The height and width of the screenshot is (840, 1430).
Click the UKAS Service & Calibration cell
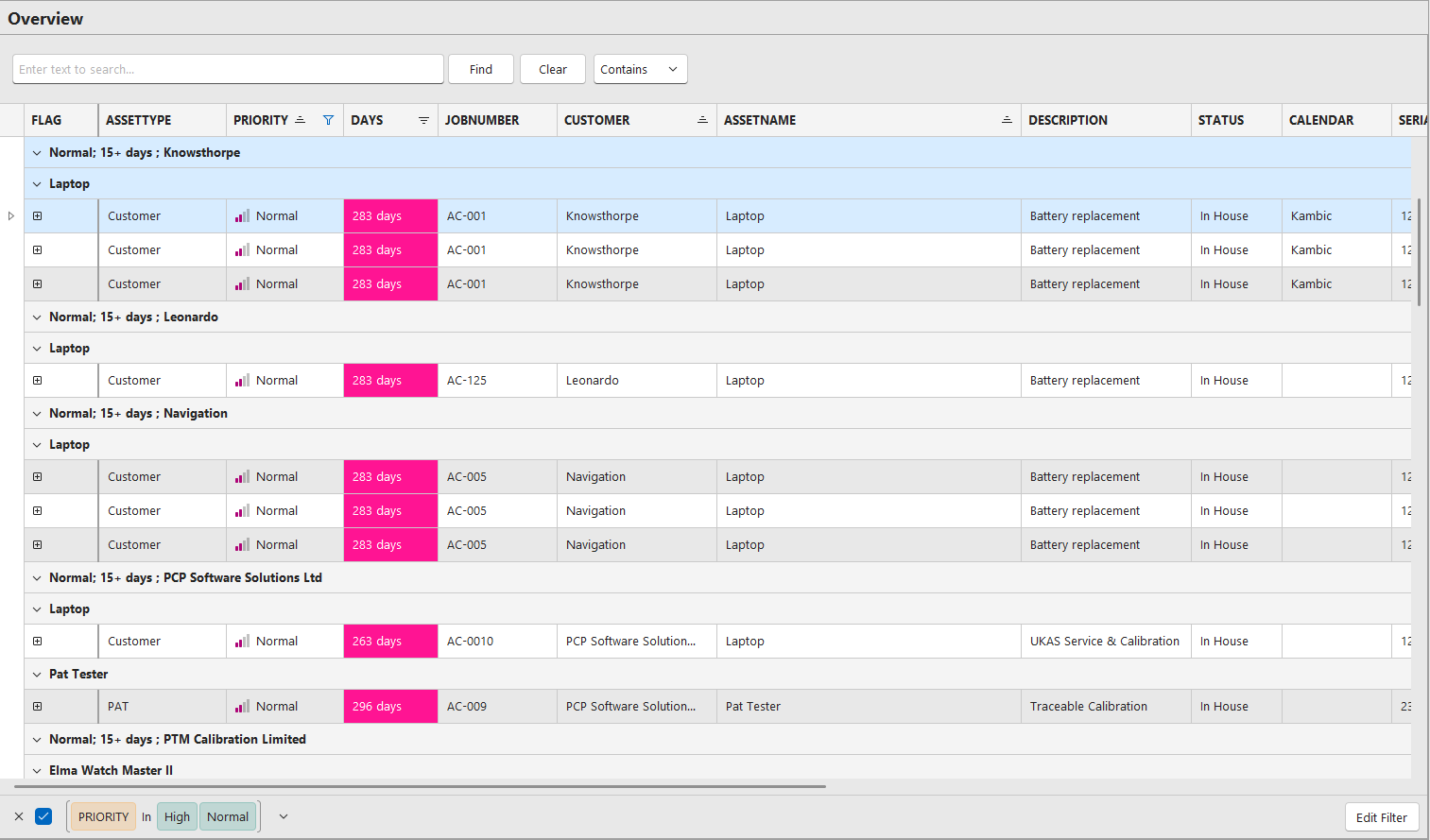[x=1106, y=642]
